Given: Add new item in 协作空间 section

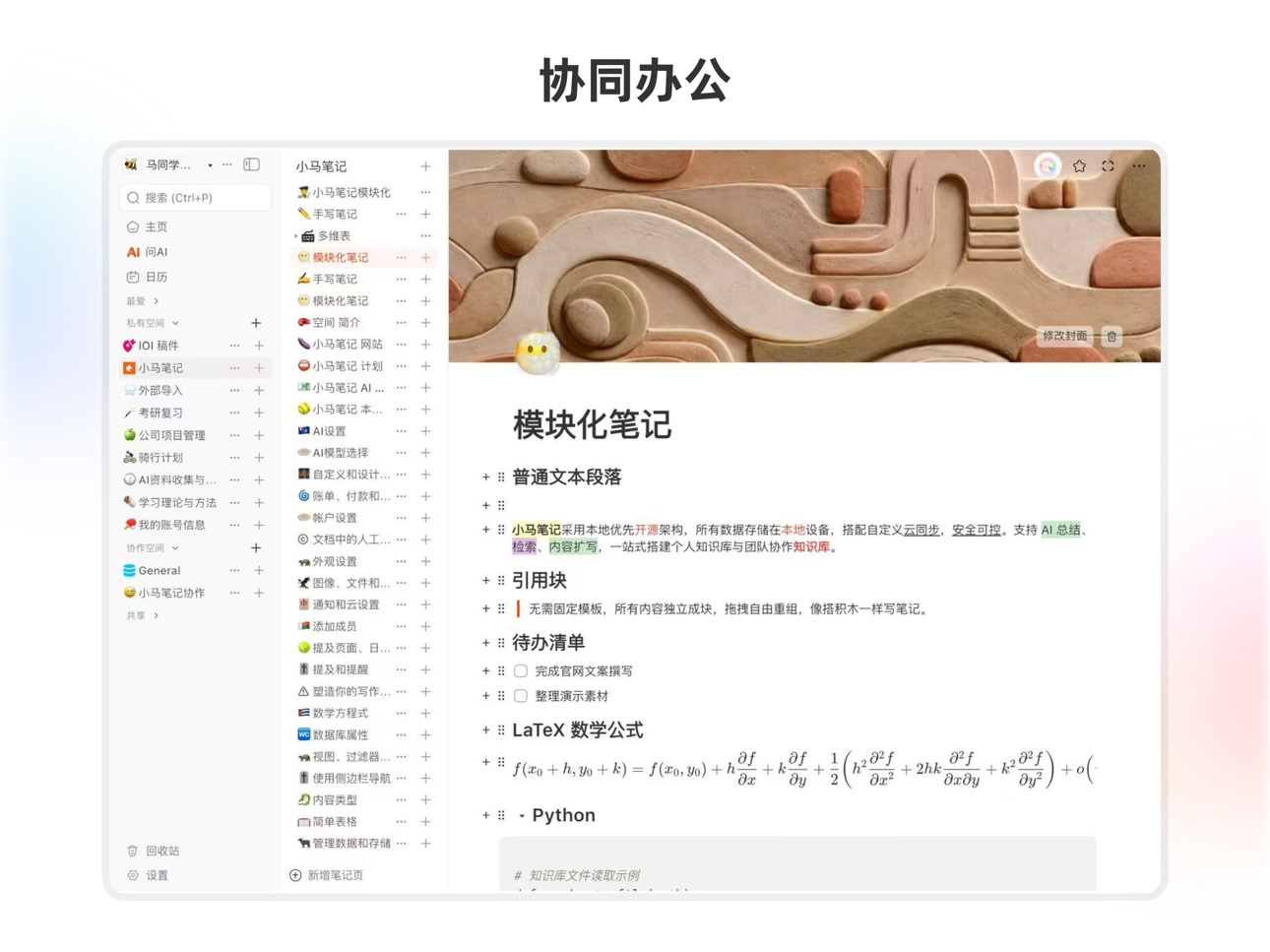Looking at the screenshot, I should (256, 548).
